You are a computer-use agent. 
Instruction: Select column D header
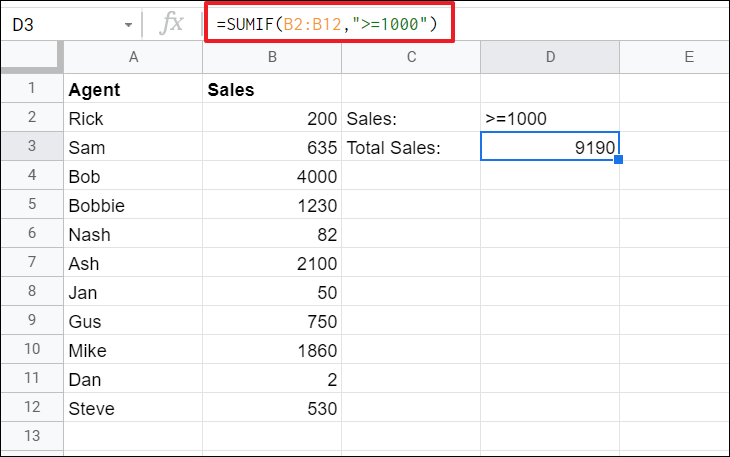point(550,58)
